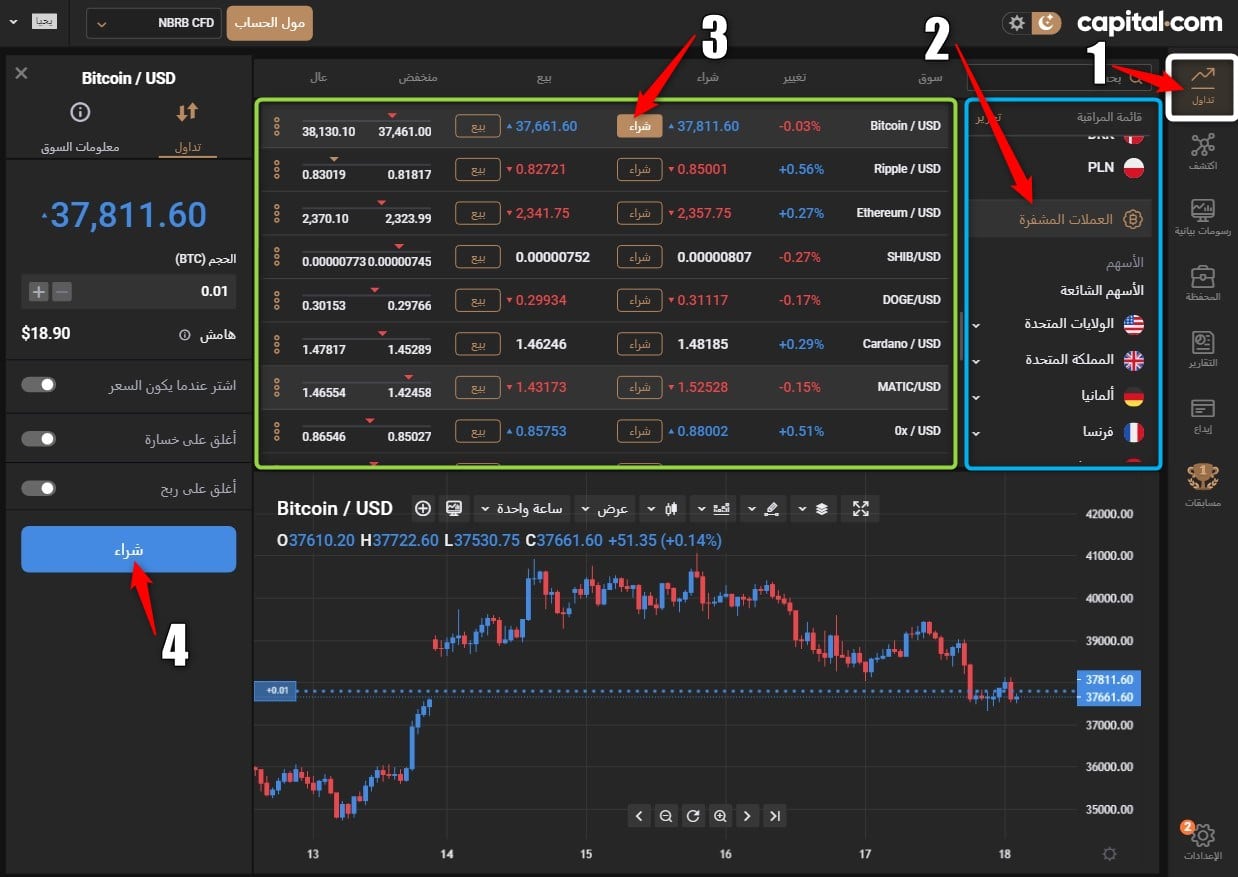1238x877 pixels.
Task: Open the chart indicators dropdown
Action: point(711,508)
